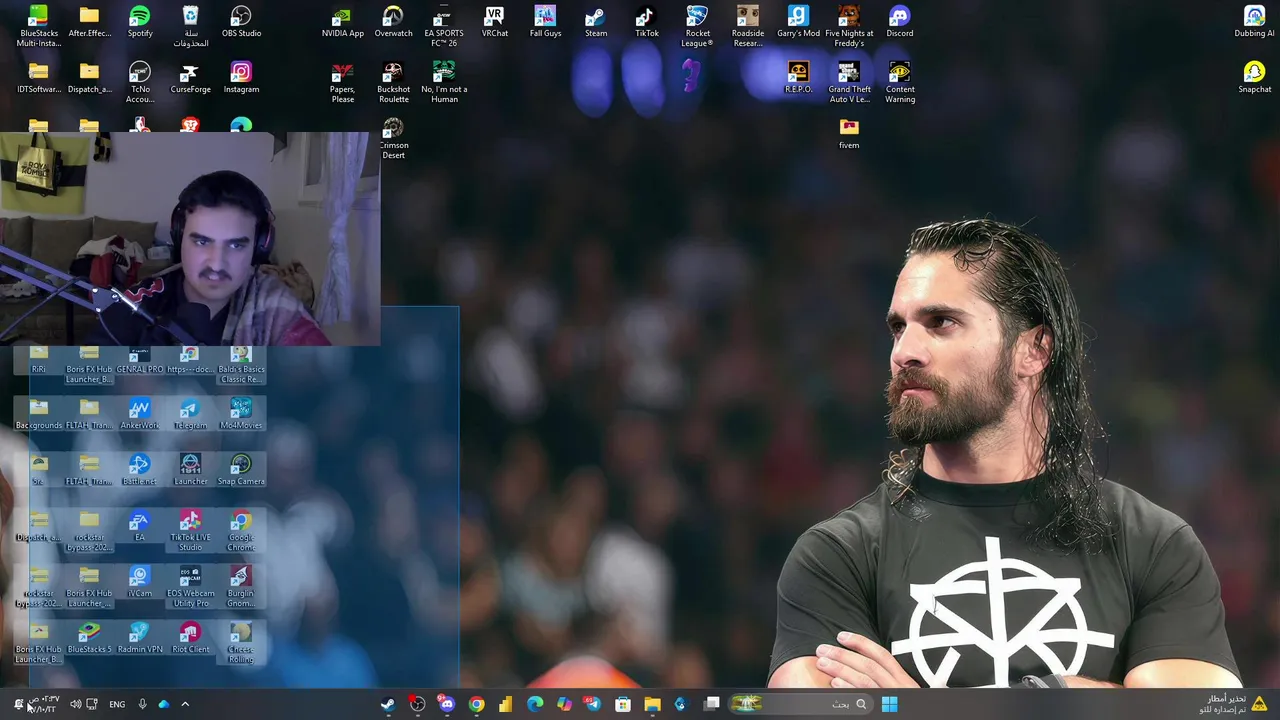
Task: Open EA SPORTS FC 26 shortcut
Action: point(444,26)
